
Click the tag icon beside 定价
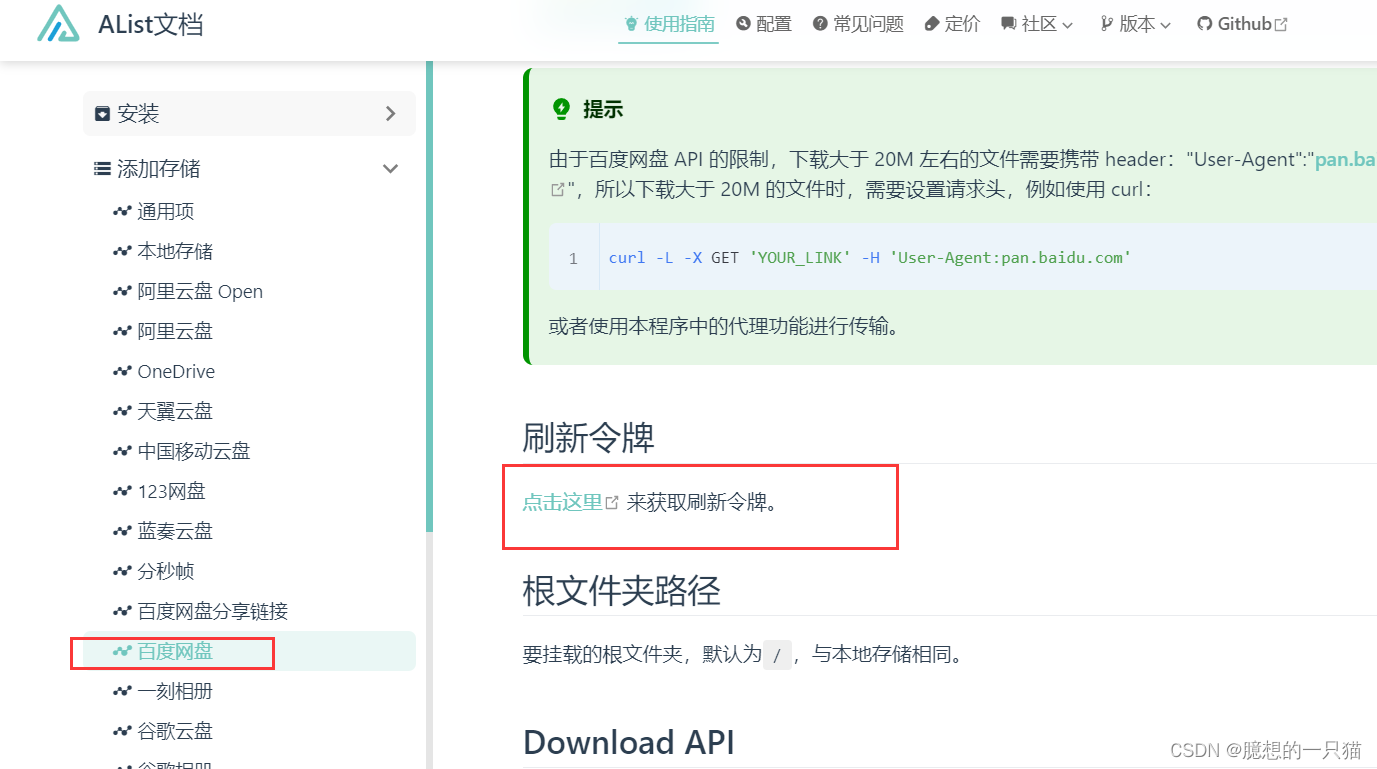click(x=932, y=24)
